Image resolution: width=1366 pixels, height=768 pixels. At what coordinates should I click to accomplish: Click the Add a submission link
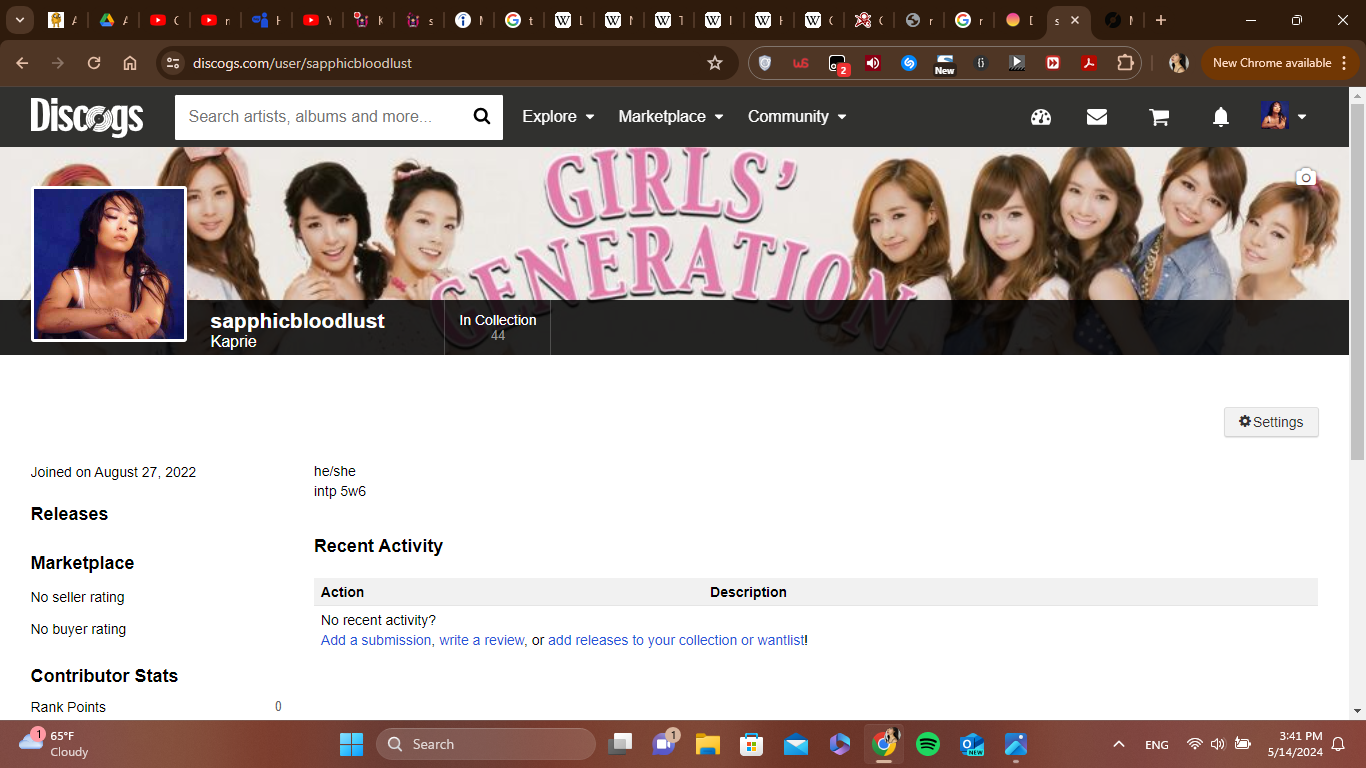coord(376,640)
